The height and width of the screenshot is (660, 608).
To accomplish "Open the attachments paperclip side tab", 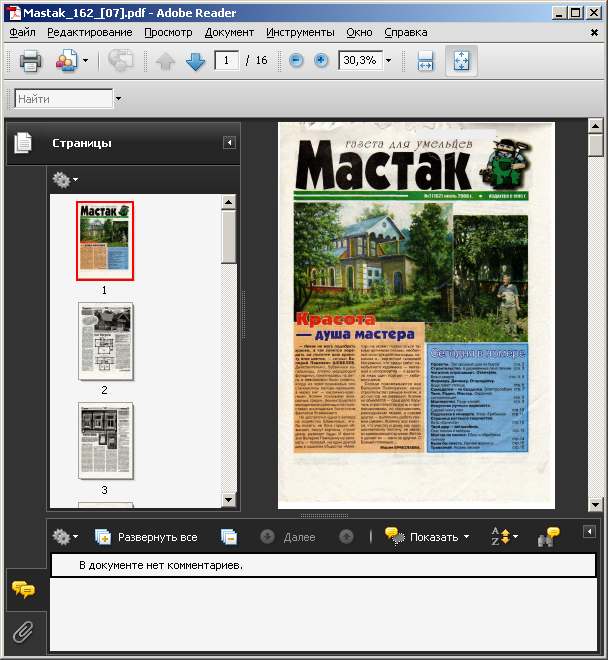I will coord(23,632).
